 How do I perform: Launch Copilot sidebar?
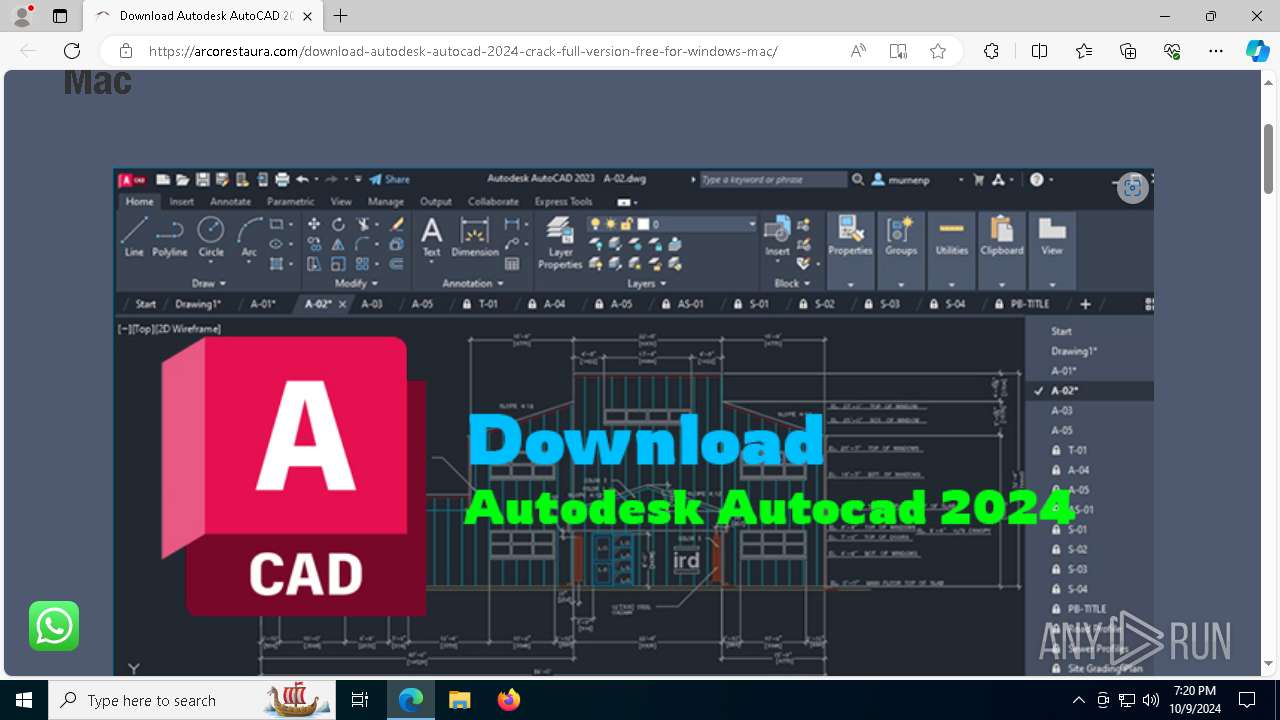point(1257,51)
